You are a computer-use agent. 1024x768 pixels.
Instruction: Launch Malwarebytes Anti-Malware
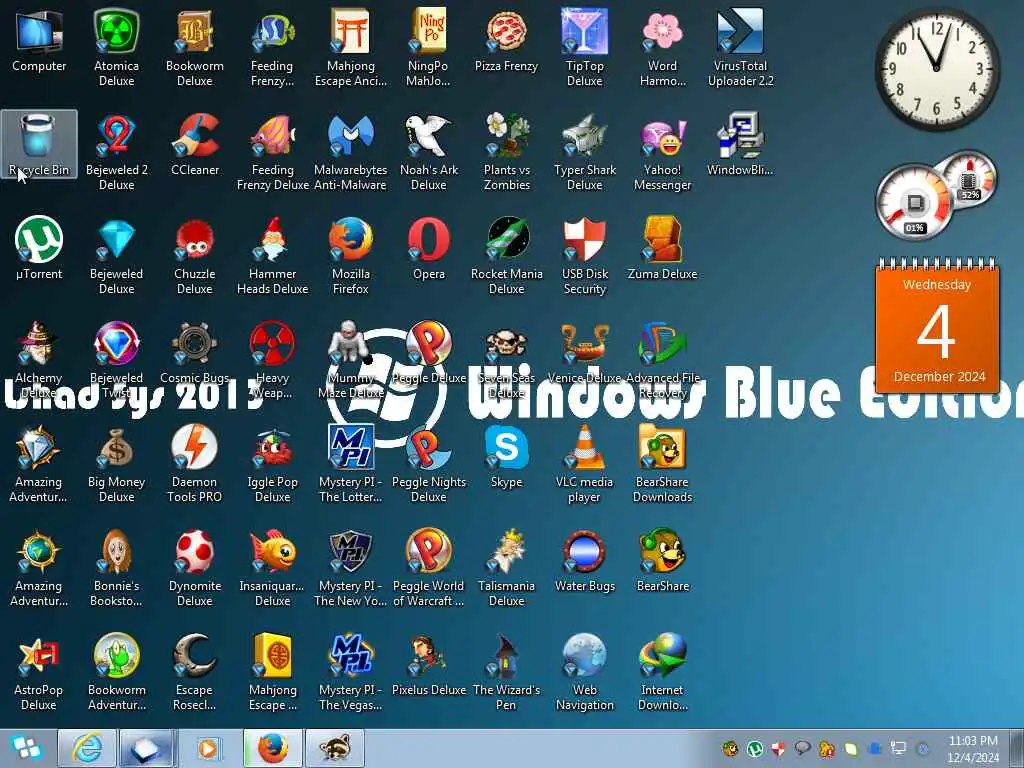(x=351, y=152)
